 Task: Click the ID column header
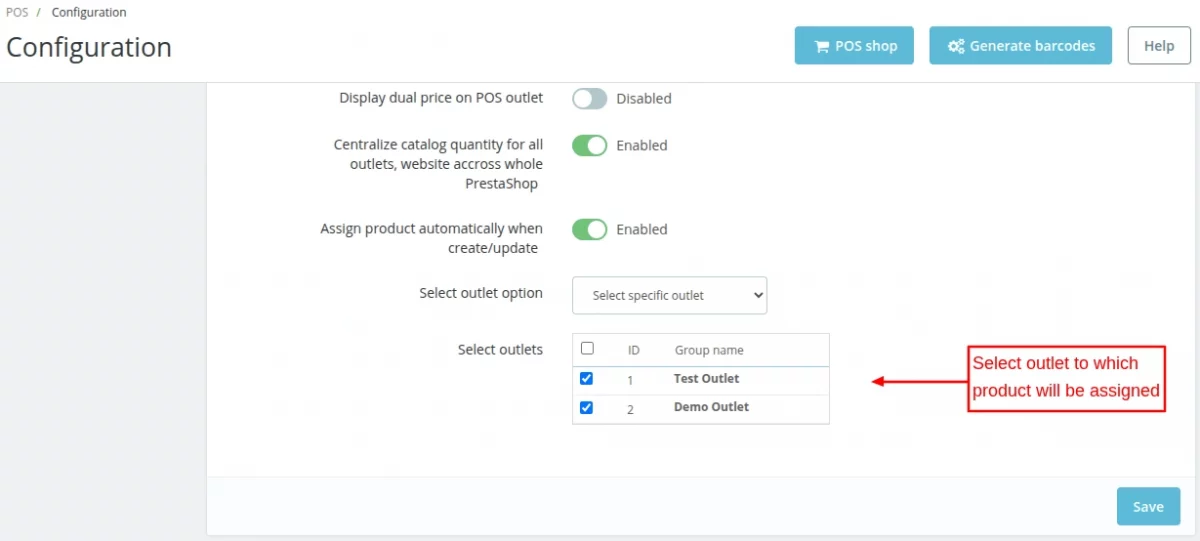tap(634, 351)
